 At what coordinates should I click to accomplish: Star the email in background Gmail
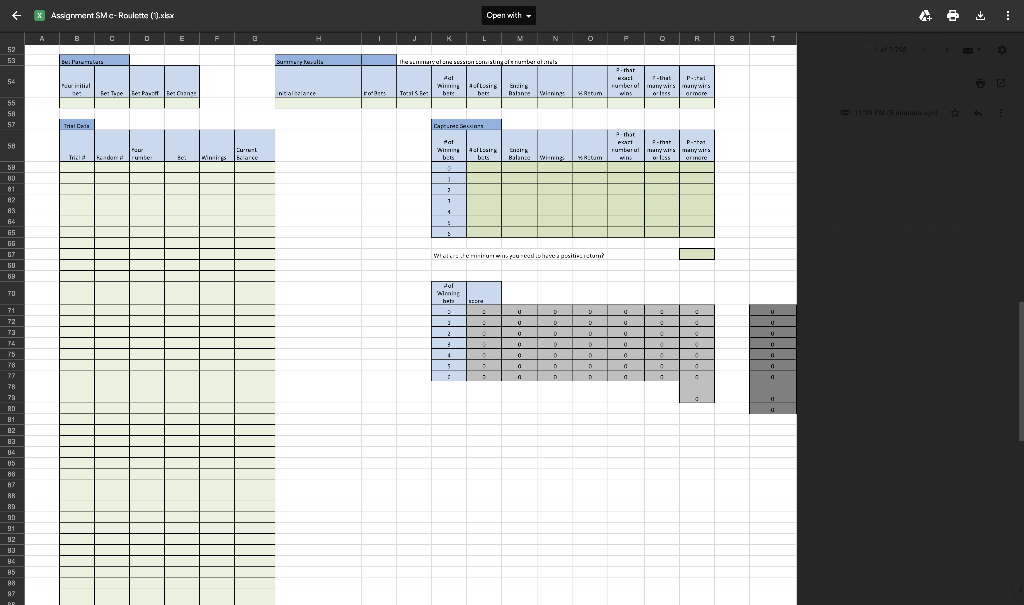pos(955,113)
